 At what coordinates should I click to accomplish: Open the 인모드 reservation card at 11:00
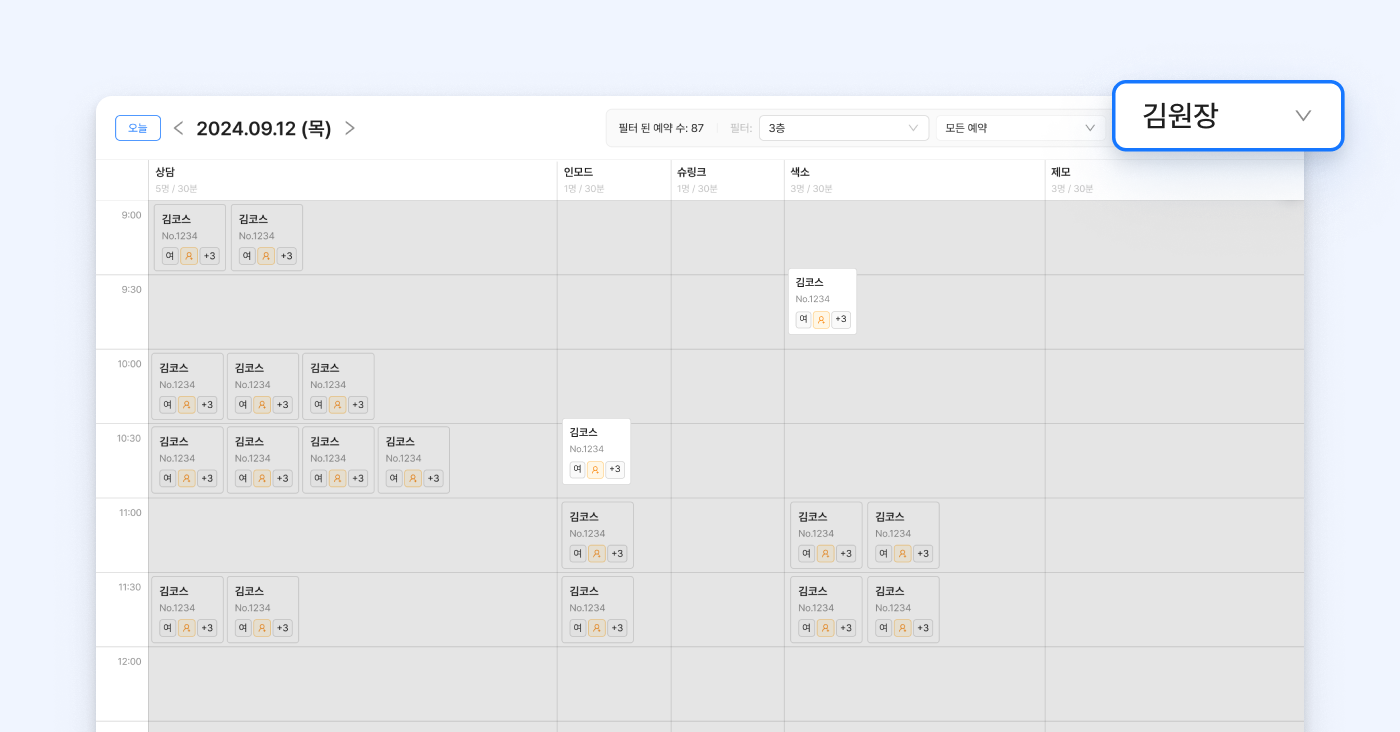point(598,535)
